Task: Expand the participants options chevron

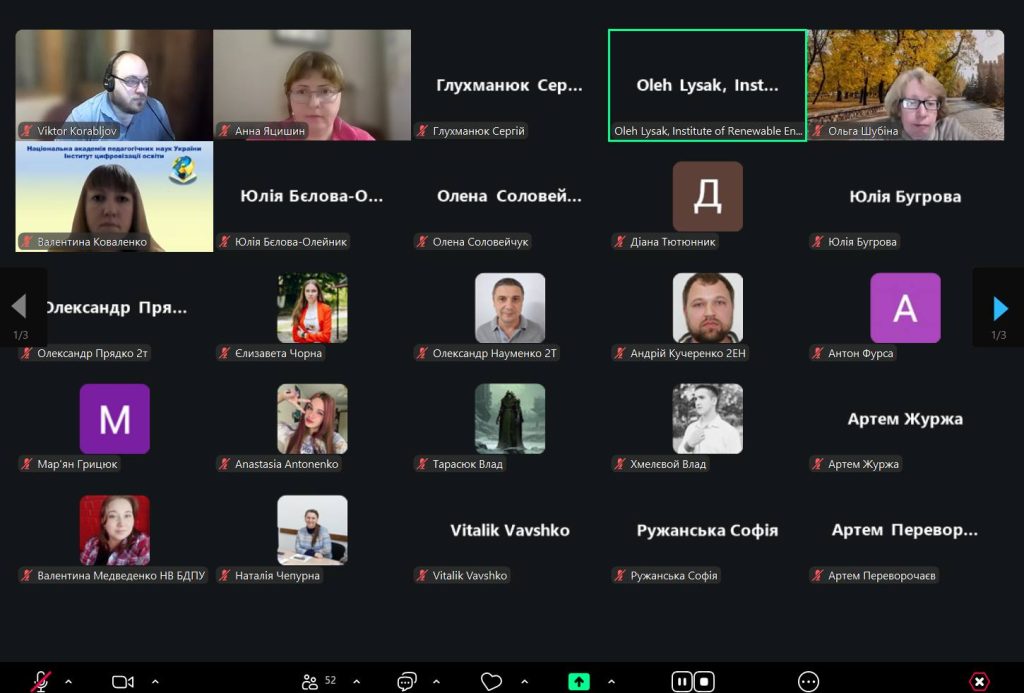Action: pos(356,681)
